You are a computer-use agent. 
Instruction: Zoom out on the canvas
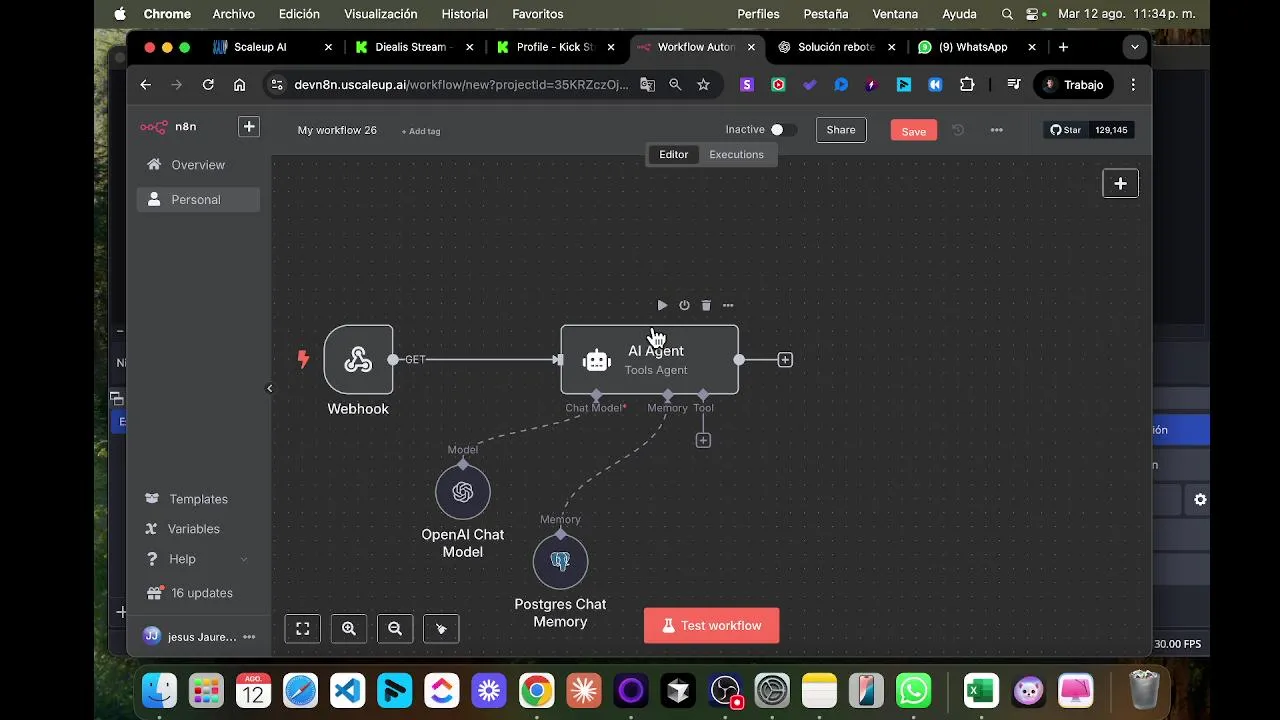(x=395, y=628)
